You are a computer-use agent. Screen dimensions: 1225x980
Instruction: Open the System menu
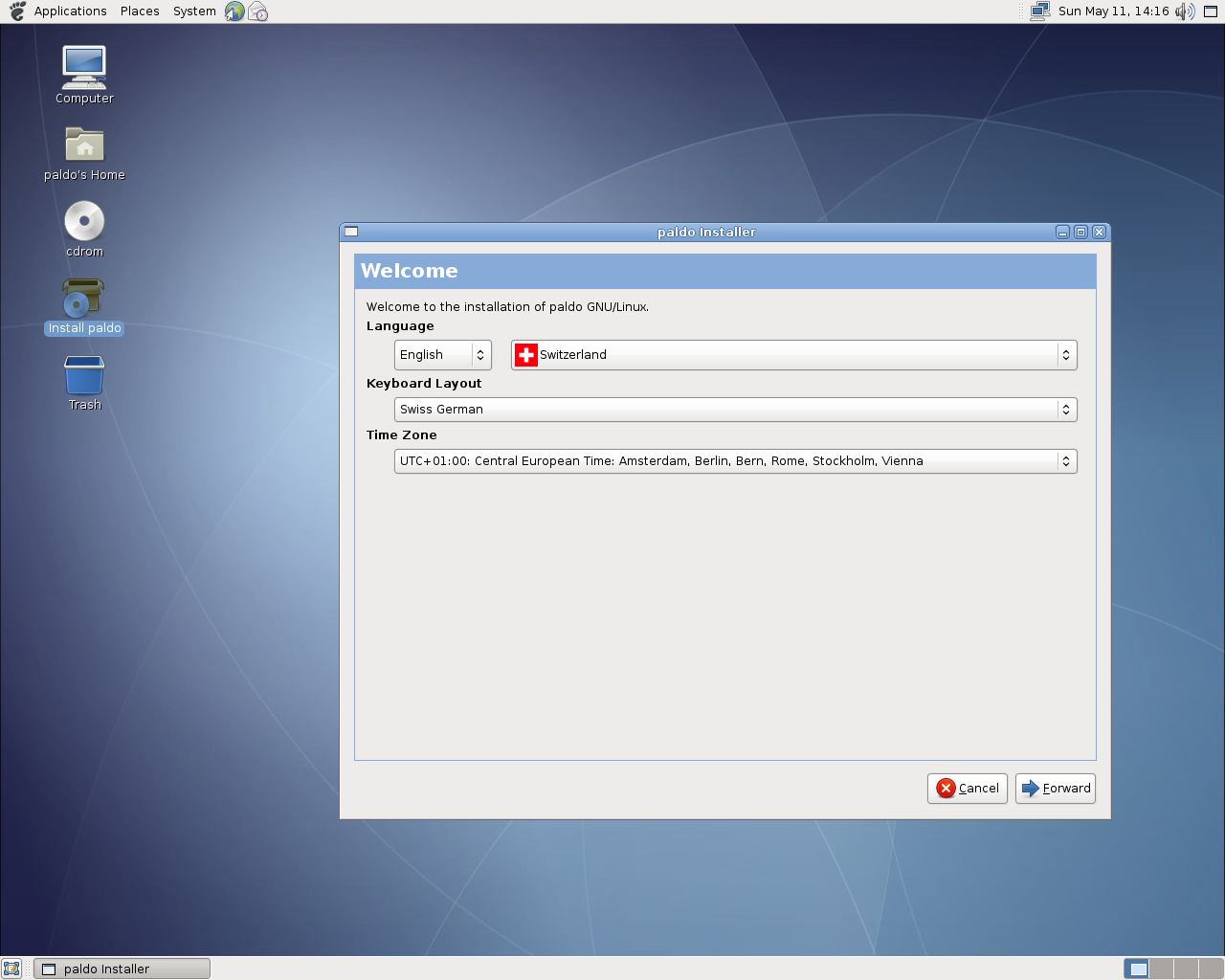pos(194,11)
